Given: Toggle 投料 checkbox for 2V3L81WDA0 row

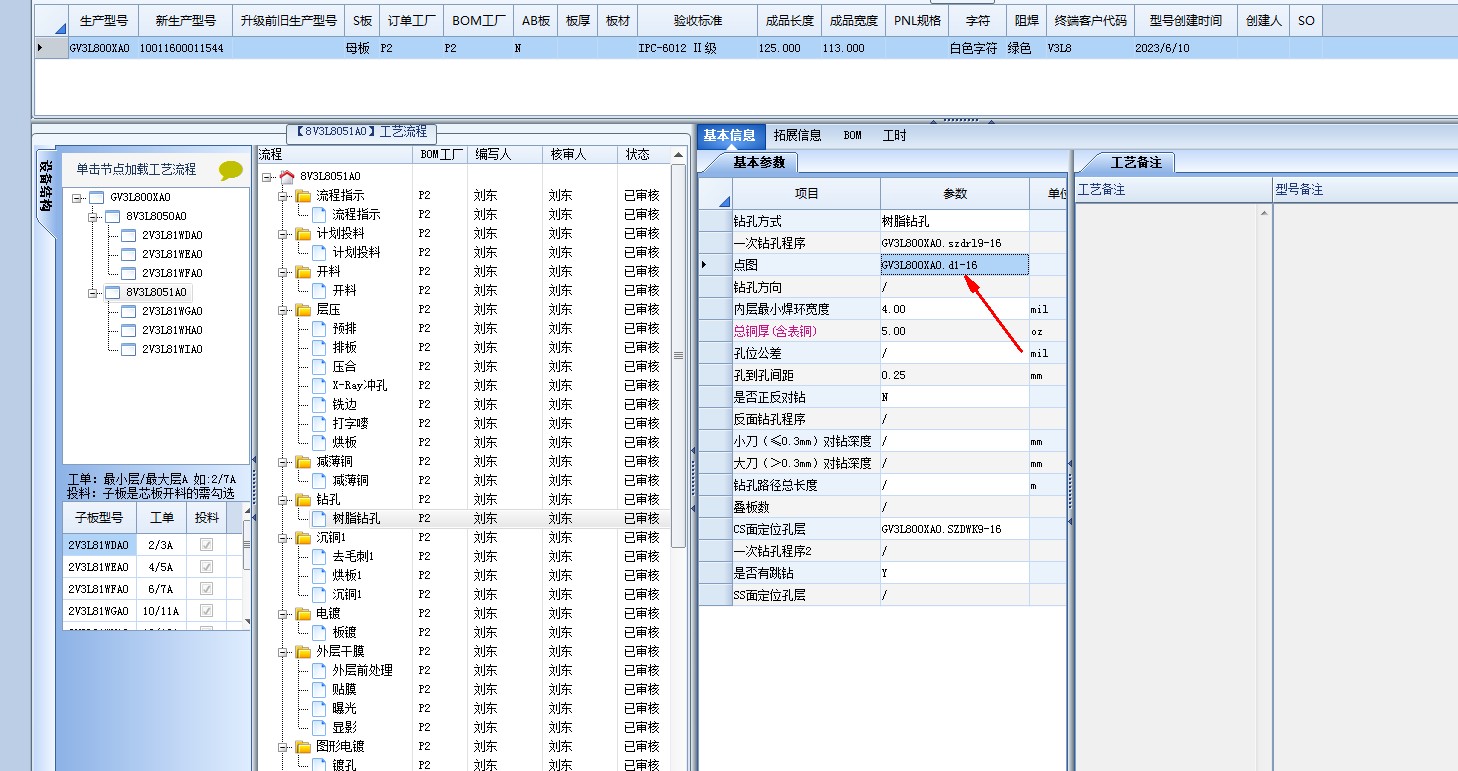Looking at the screenshot, I should pos(207,545).
